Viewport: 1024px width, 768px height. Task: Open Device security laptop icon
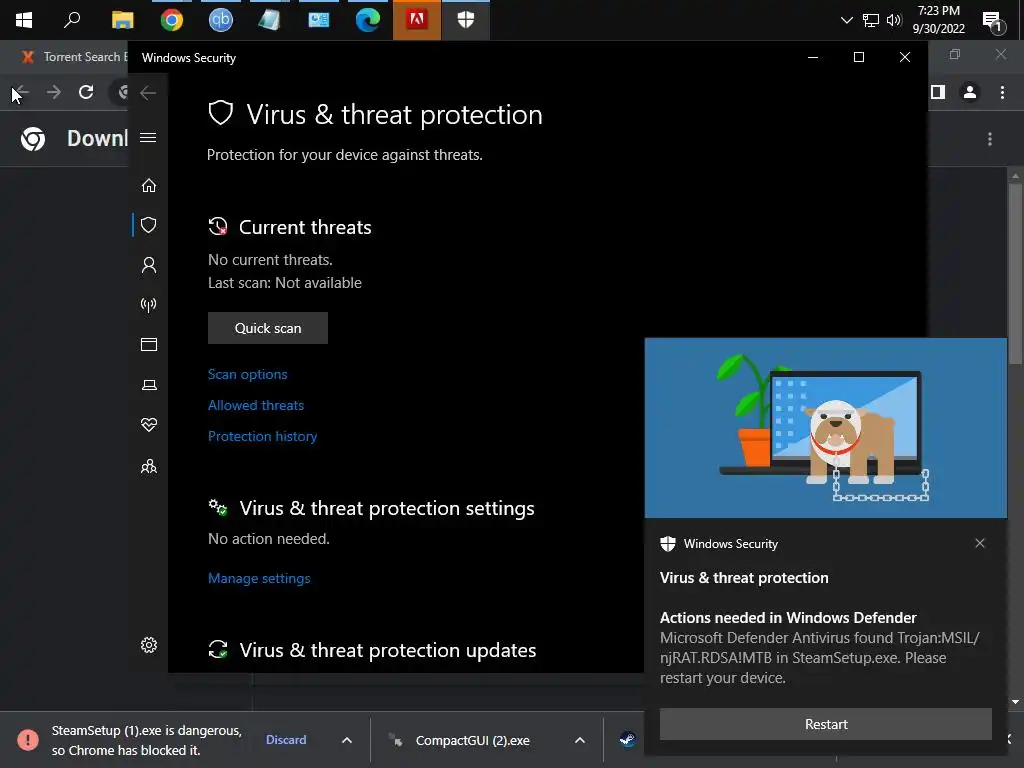point(149,385)
